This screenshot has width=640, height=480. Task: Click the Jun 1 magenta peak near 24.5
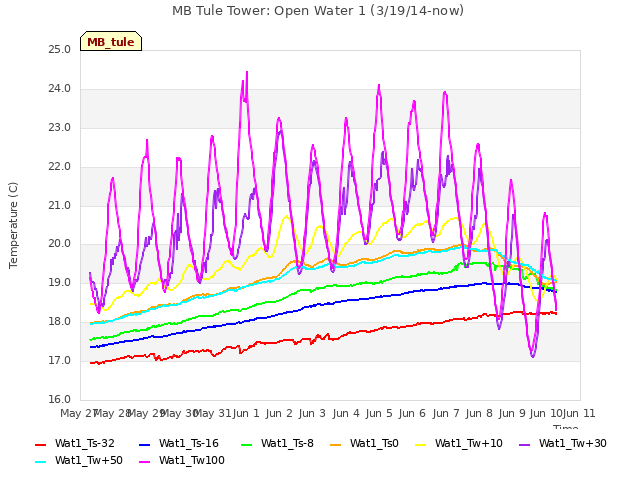[x=247, y=73]
